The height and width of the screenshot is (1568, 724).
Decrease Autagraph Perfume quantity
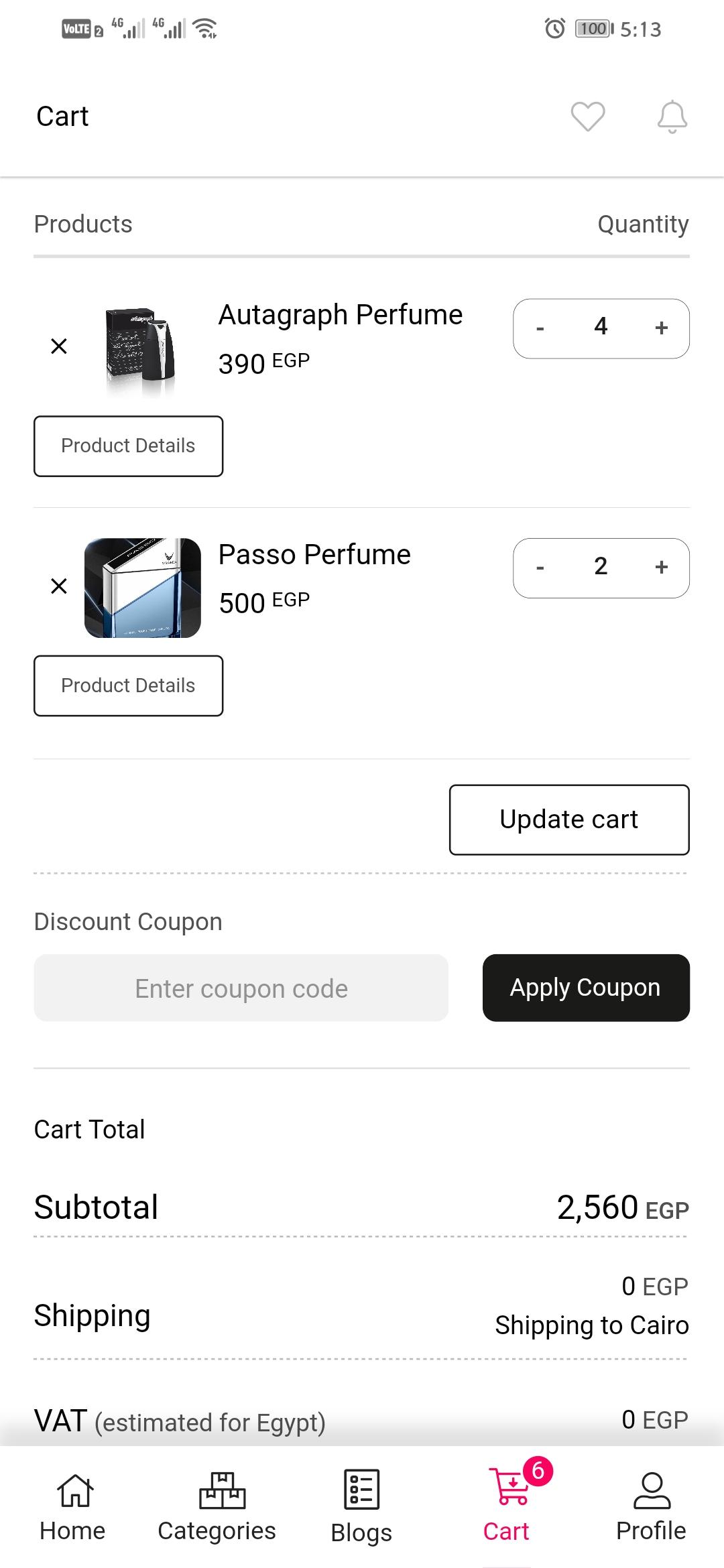click(x=540, y=328)
